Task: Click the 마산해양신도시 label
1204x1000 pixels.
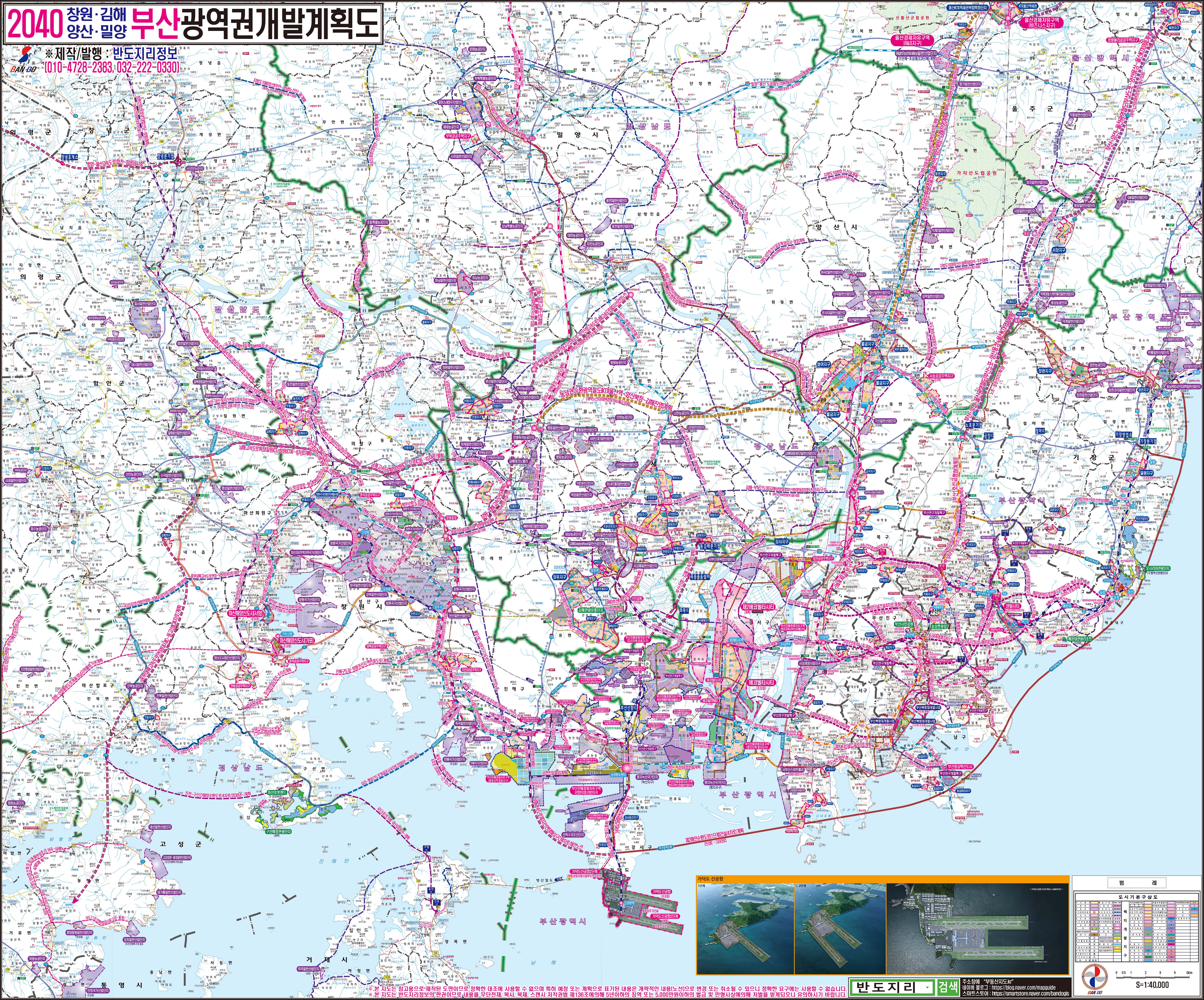Action: pos(246,613)
